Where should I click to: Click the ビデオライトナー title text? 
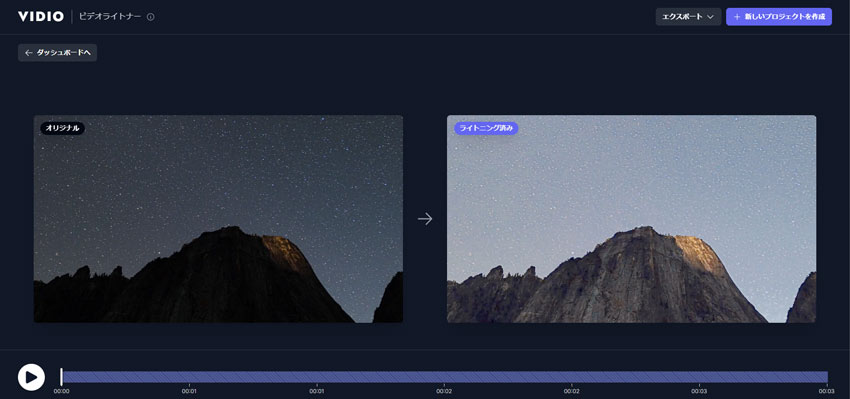[x=110, y=17]
